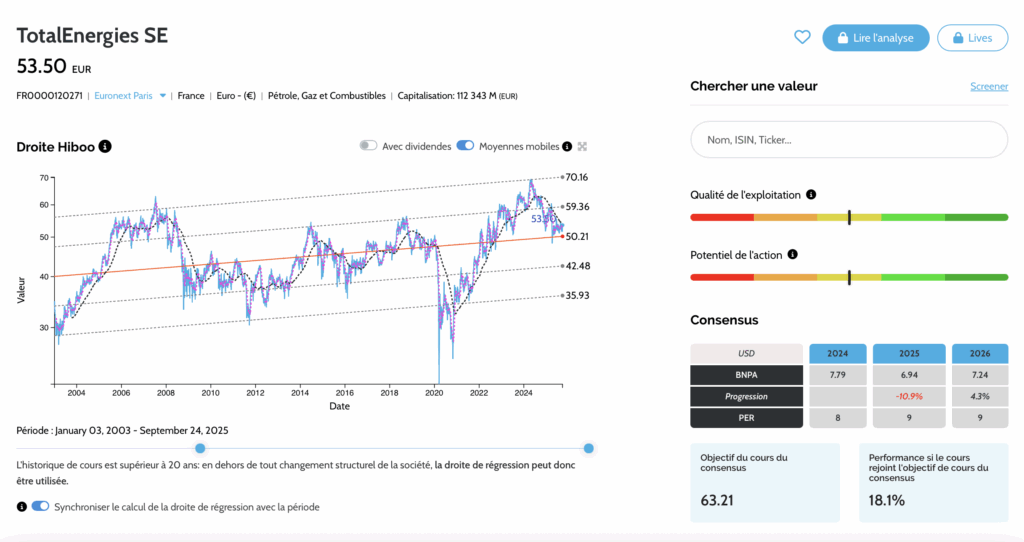Image resolution: width=1024 pixels, height=542 pixels.
Task: Select the 2026 consensus column header
Action: [x=980, y=353]
